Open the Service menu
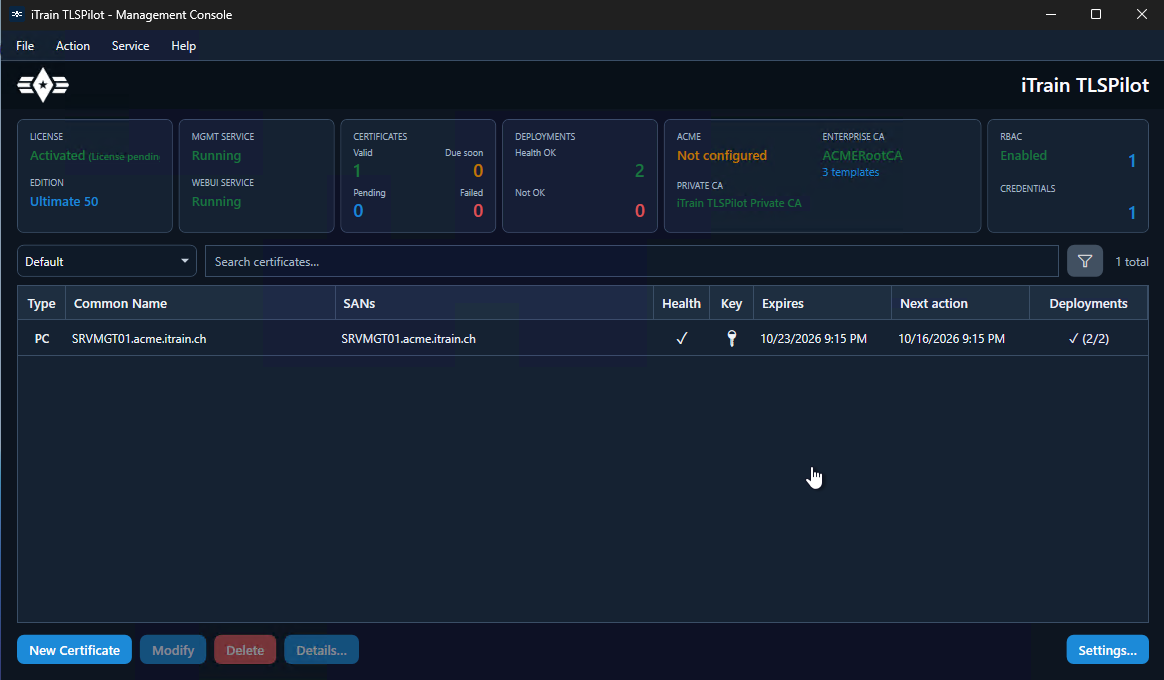This screenshot has height=680, width=1164. tap(131, 46)
